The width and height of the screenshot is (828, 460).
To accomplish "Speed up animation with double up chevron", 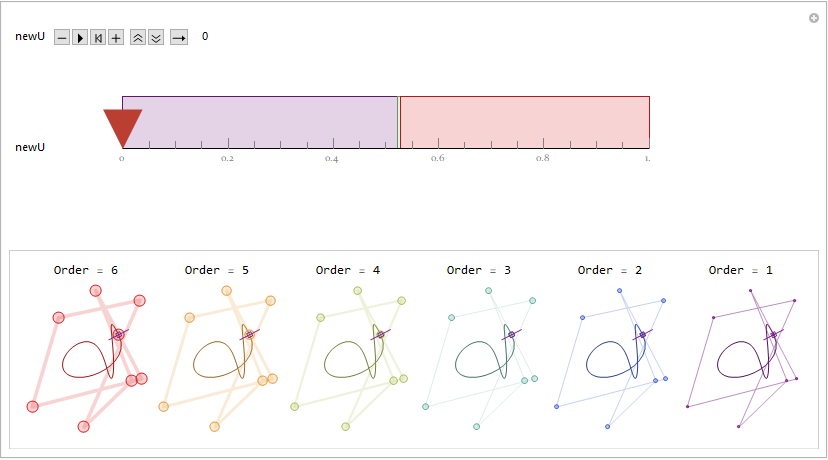I will (x=138, y=37).
